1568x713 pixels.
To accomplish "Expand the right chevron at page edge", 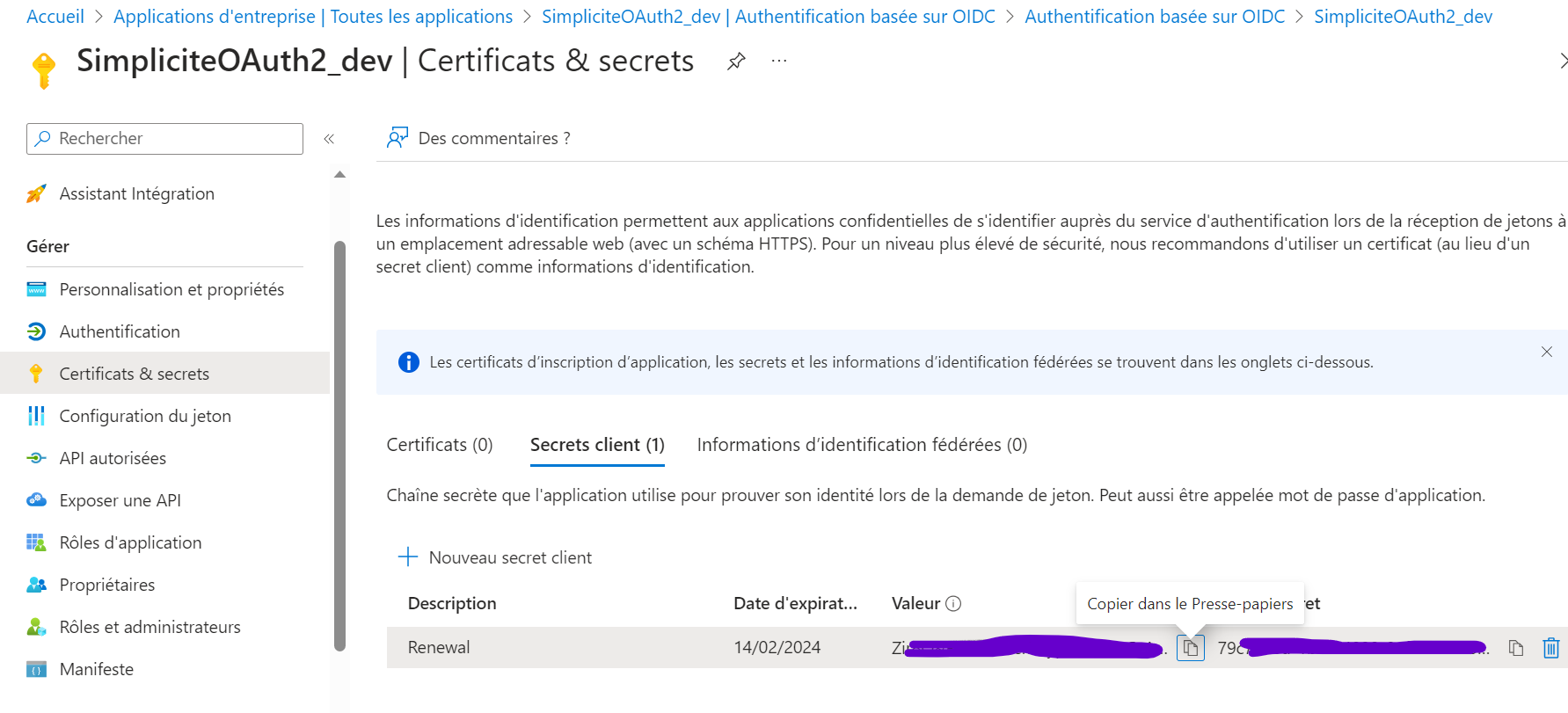I will pyautogui.click(x=1563, y=61).
